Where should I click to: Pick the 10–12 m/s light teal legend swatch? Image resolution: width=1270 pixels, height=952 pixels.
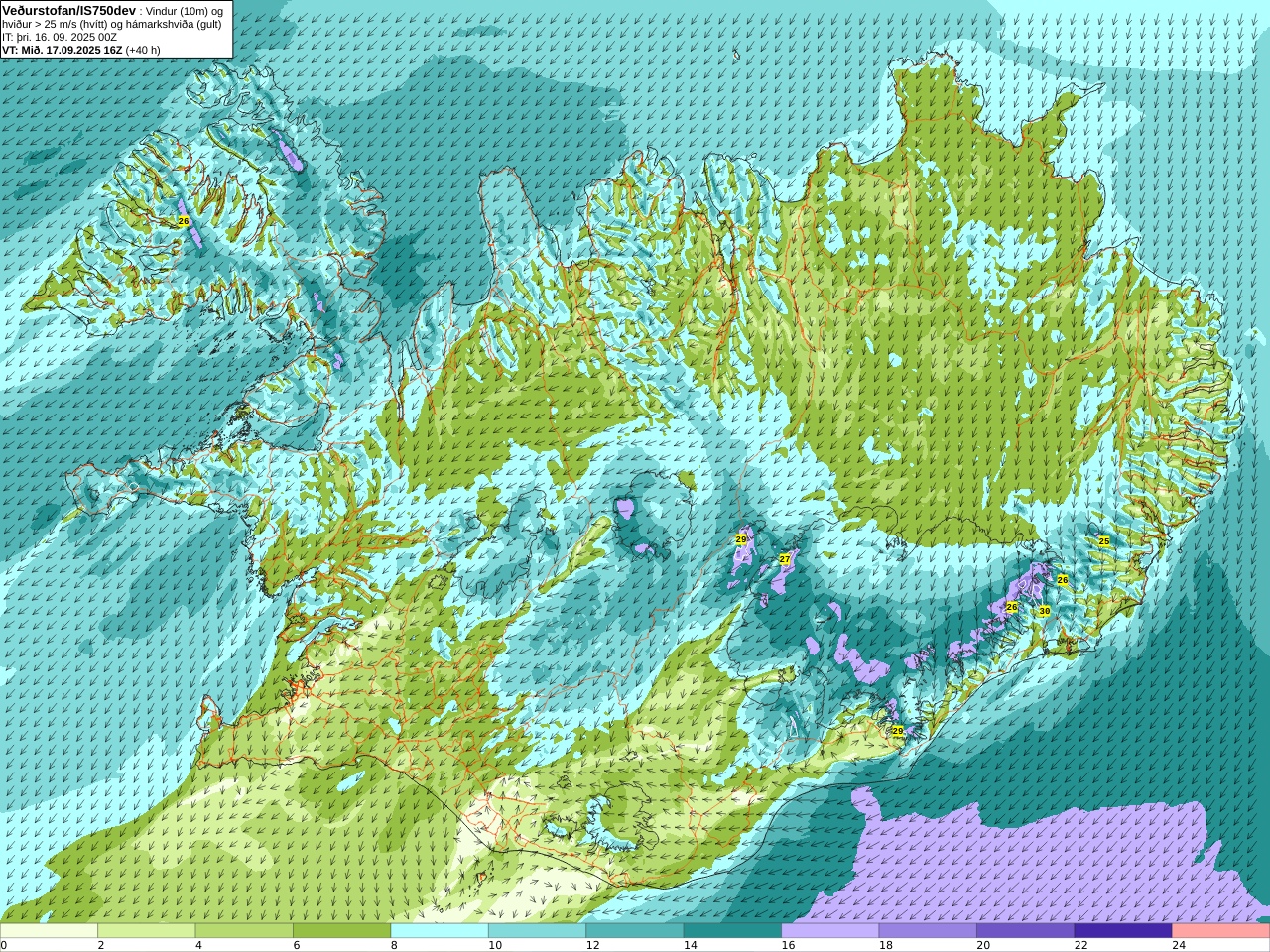(537, 931)
